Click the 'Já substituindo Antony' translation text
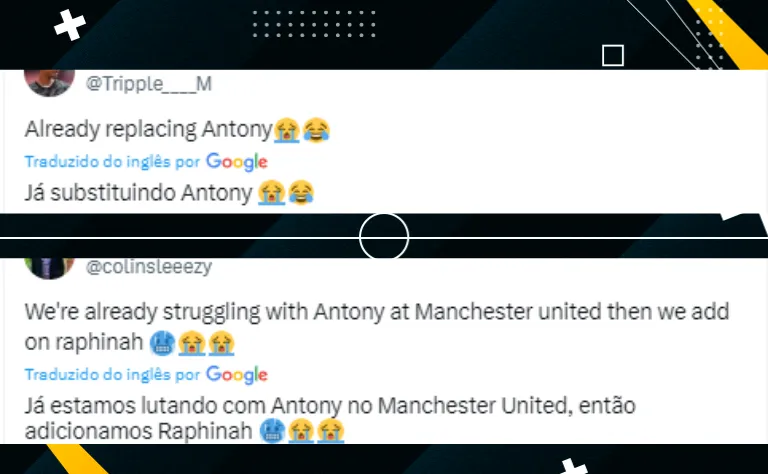The image size is (768, 474). coord(139,192)
